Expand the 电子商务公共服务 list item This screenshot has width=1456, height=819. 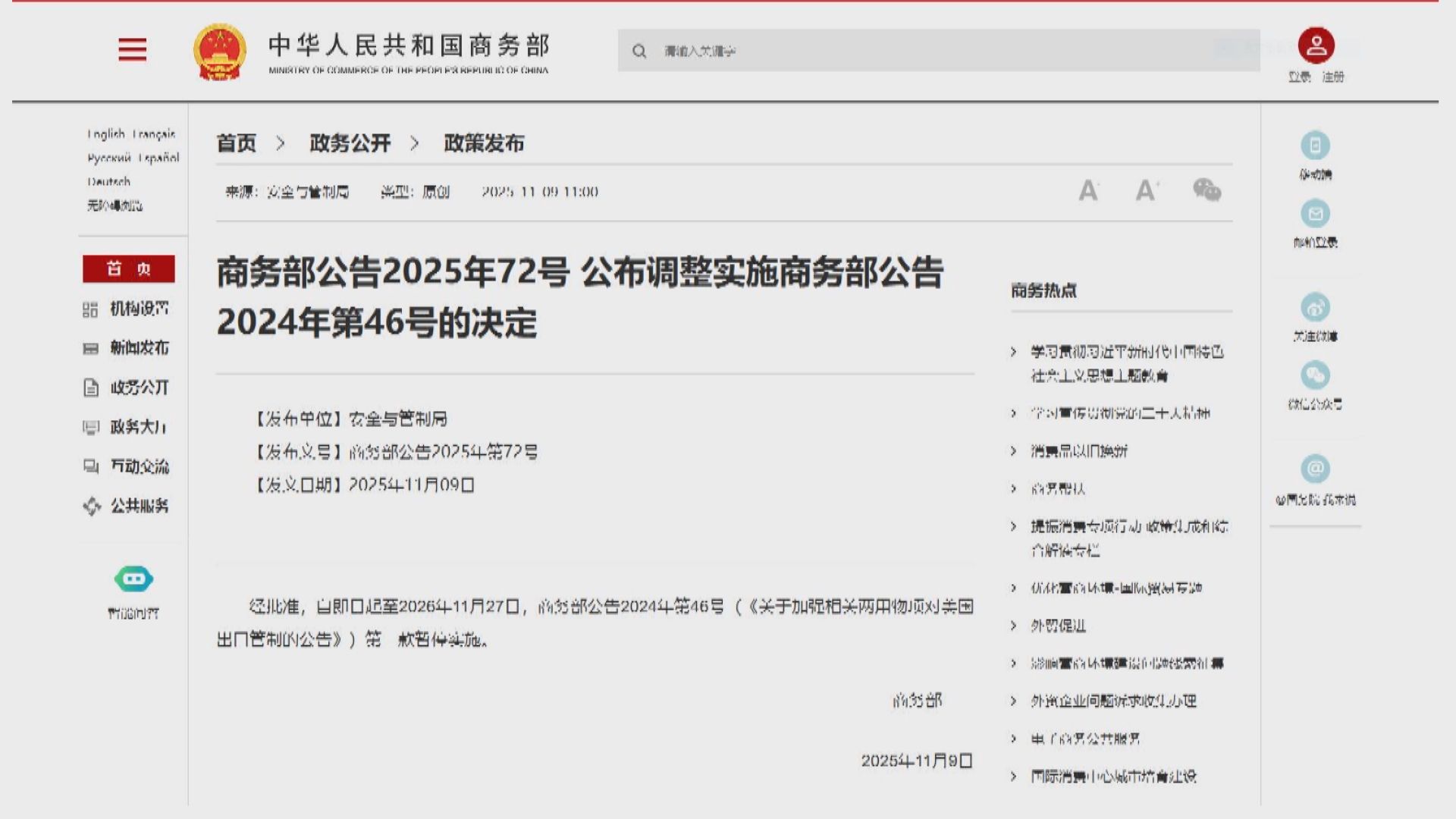pyautogui.click(x=1087, y=738)
